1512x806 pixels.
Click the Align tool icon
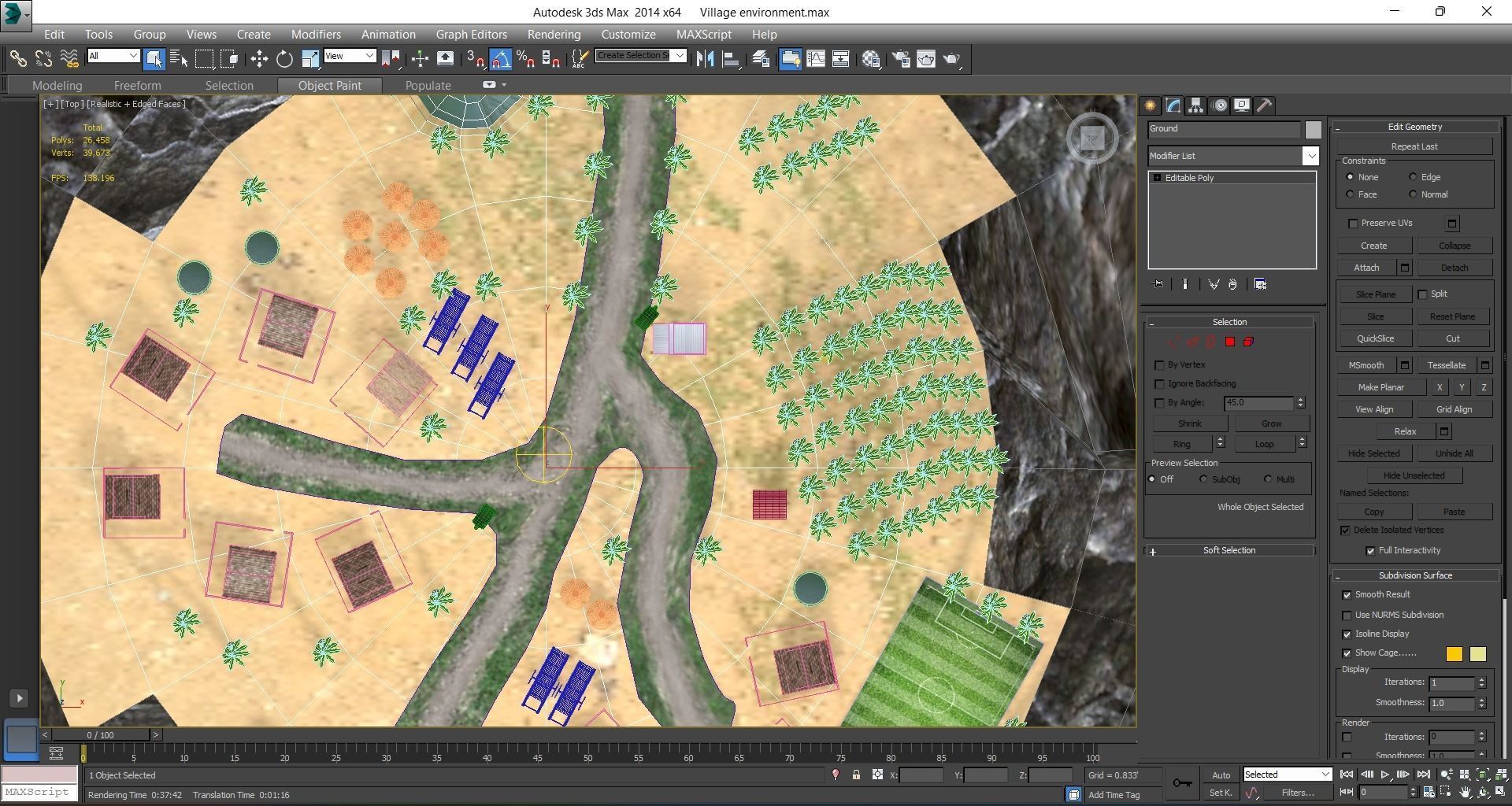pyautogui.click(x=731, y=58)
